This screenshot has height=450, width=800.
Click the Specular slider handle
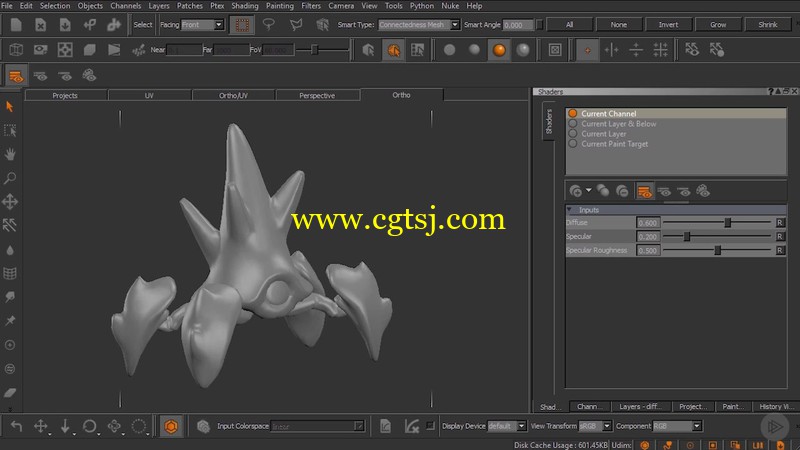(x=687, y=236)
